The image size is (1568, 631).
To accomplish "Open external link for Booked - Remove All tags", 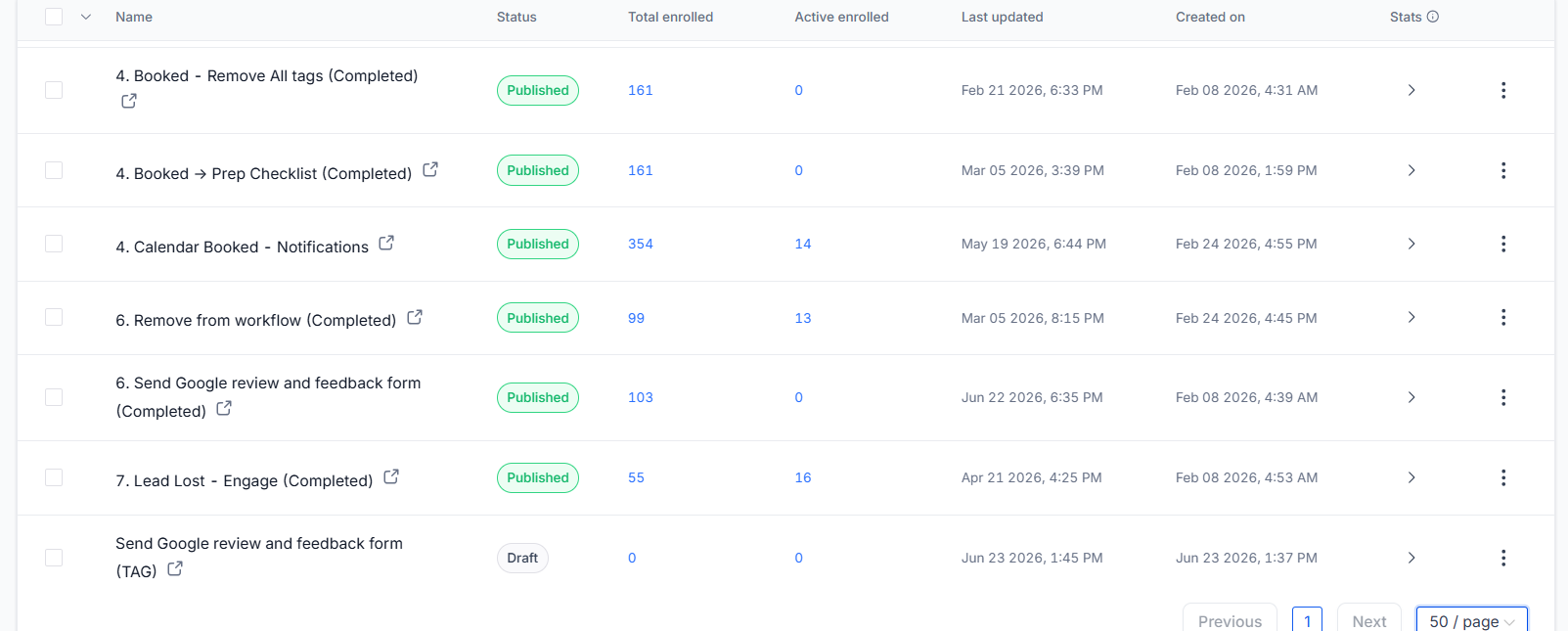I will [x=129, y=101].
